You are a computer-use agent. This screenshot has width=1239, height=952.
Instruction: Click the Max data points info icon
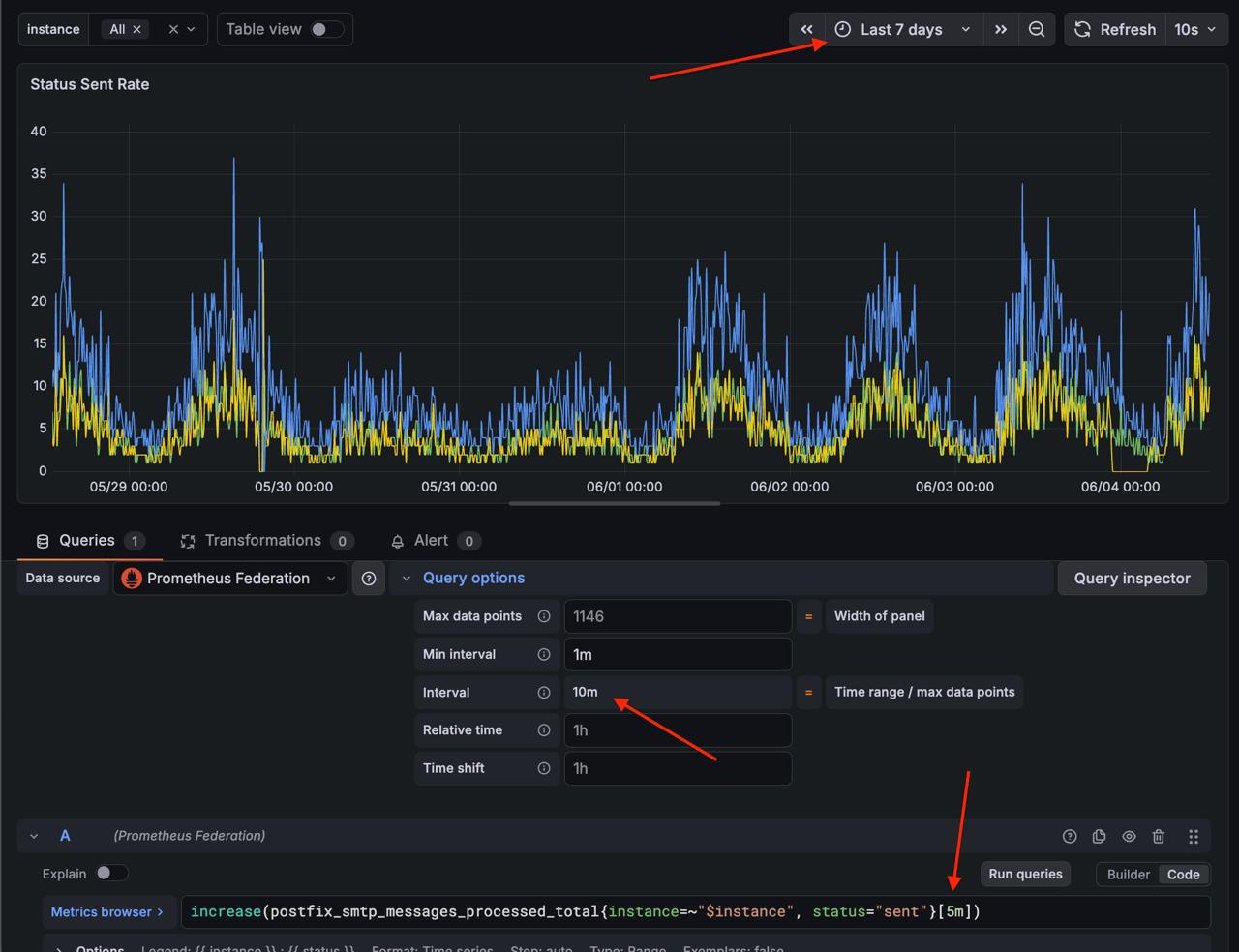pos(544,616)
